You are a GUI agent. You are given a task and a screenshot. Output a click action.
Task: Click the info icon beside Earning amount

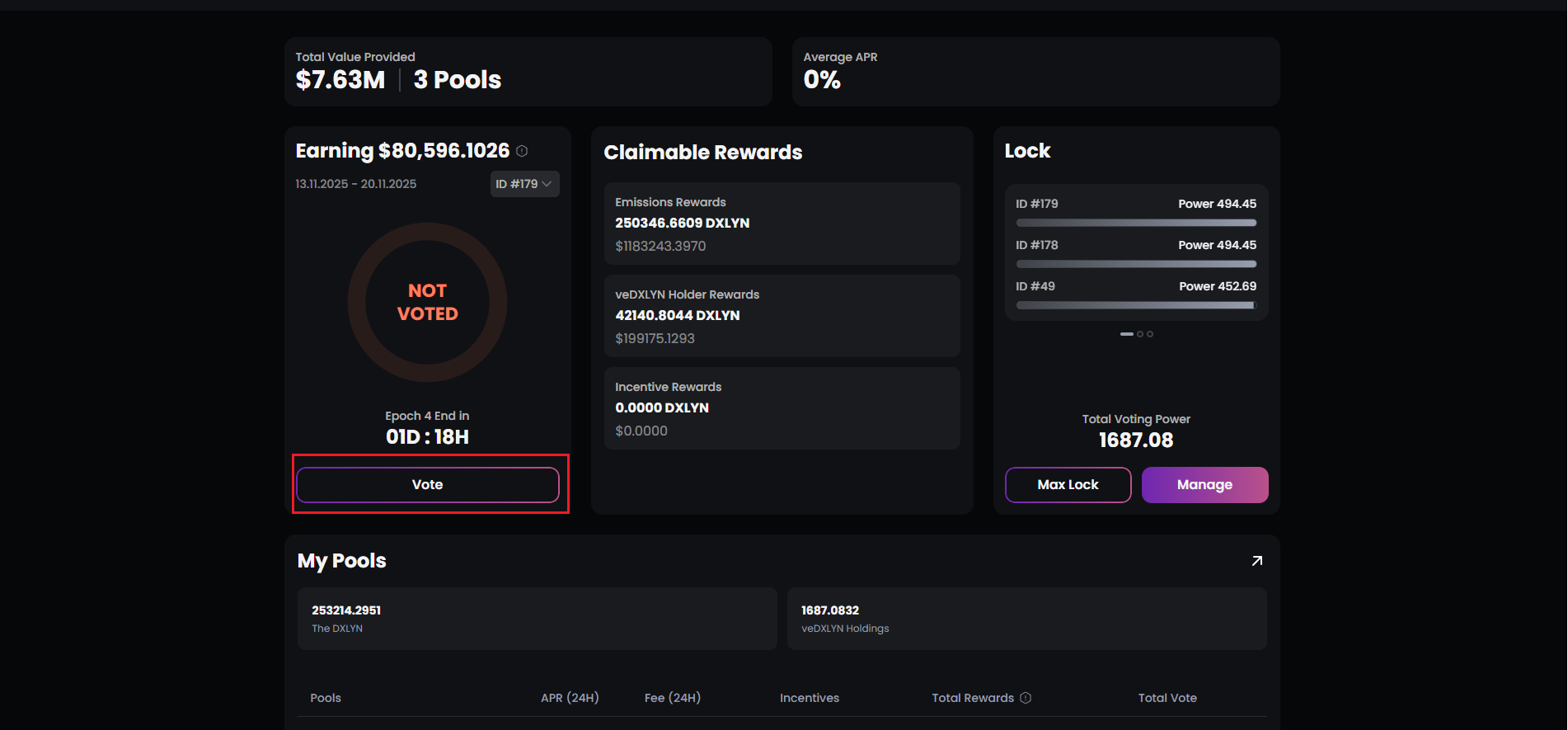522,151
